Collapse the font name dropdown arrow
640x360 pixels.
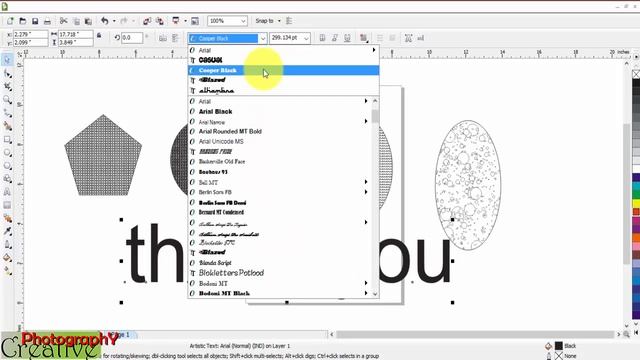click(x=263, y=38)
